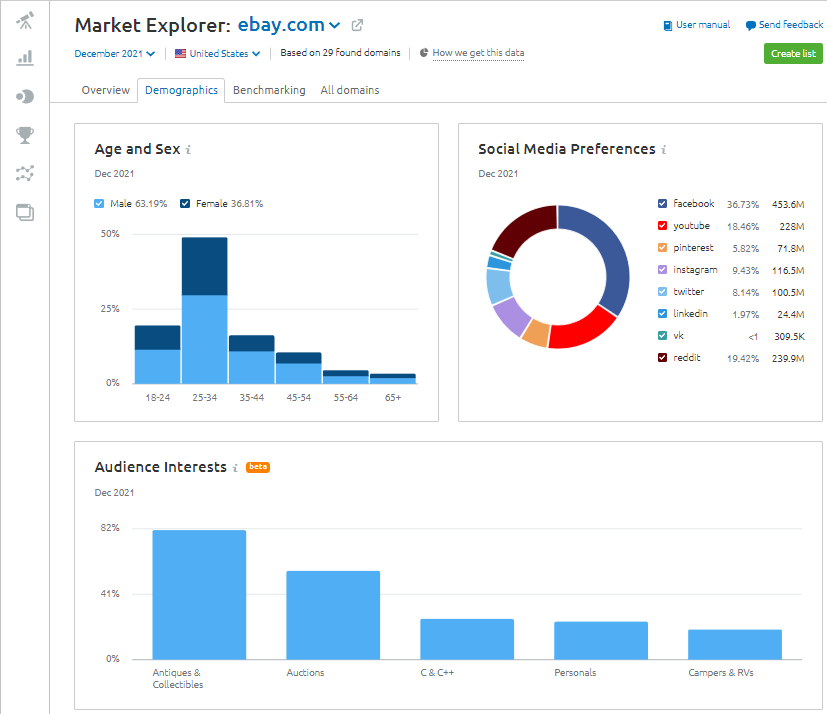
Task: Open the bar chart sidebar icon
Action: tap(25, 58)
